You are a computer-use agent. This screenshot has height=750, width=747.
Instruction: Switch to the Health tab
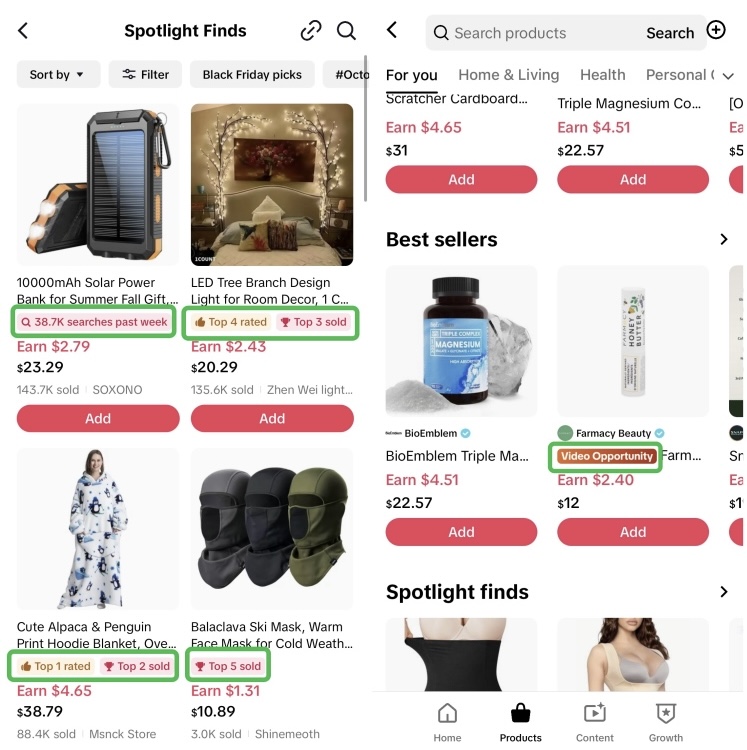[603, 75]
